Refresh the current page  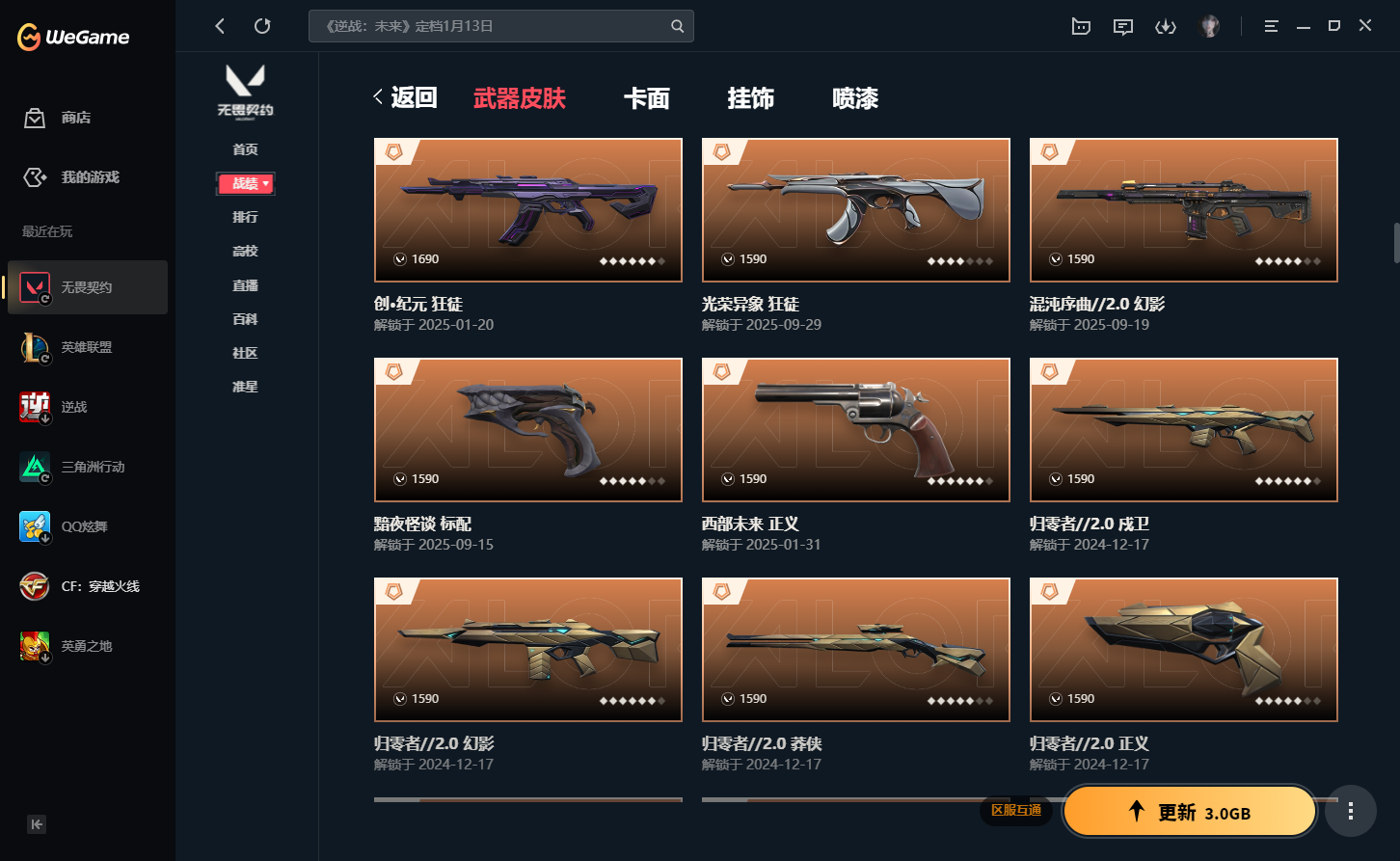tap(262, 26)
